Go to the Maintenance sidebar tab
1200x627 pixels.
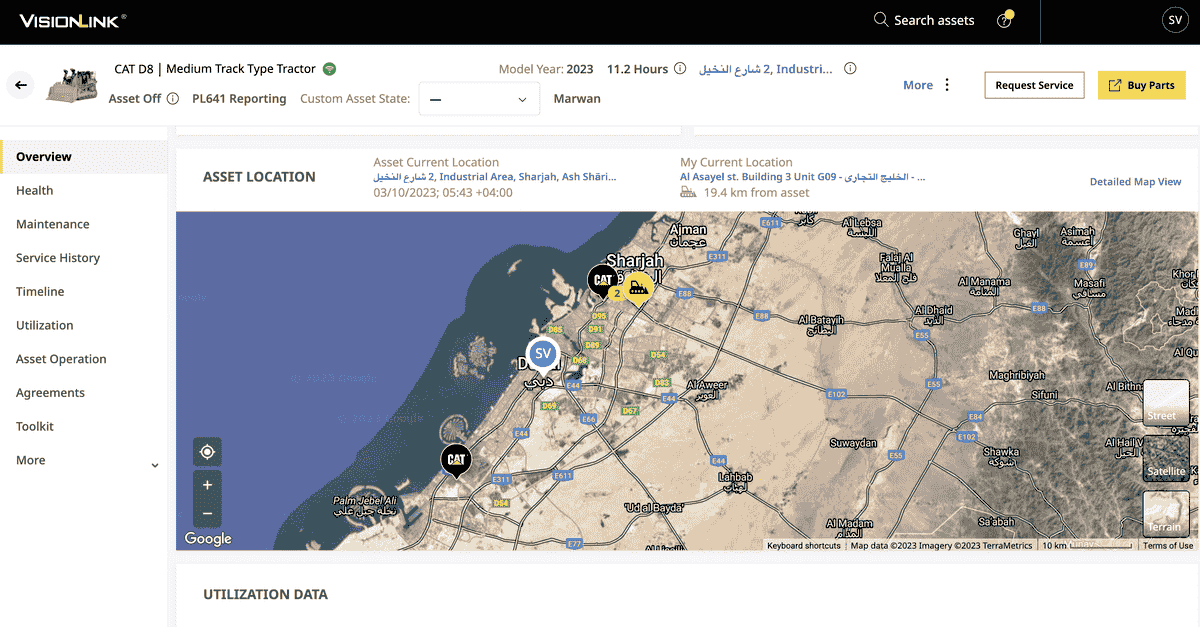point(53,225)
